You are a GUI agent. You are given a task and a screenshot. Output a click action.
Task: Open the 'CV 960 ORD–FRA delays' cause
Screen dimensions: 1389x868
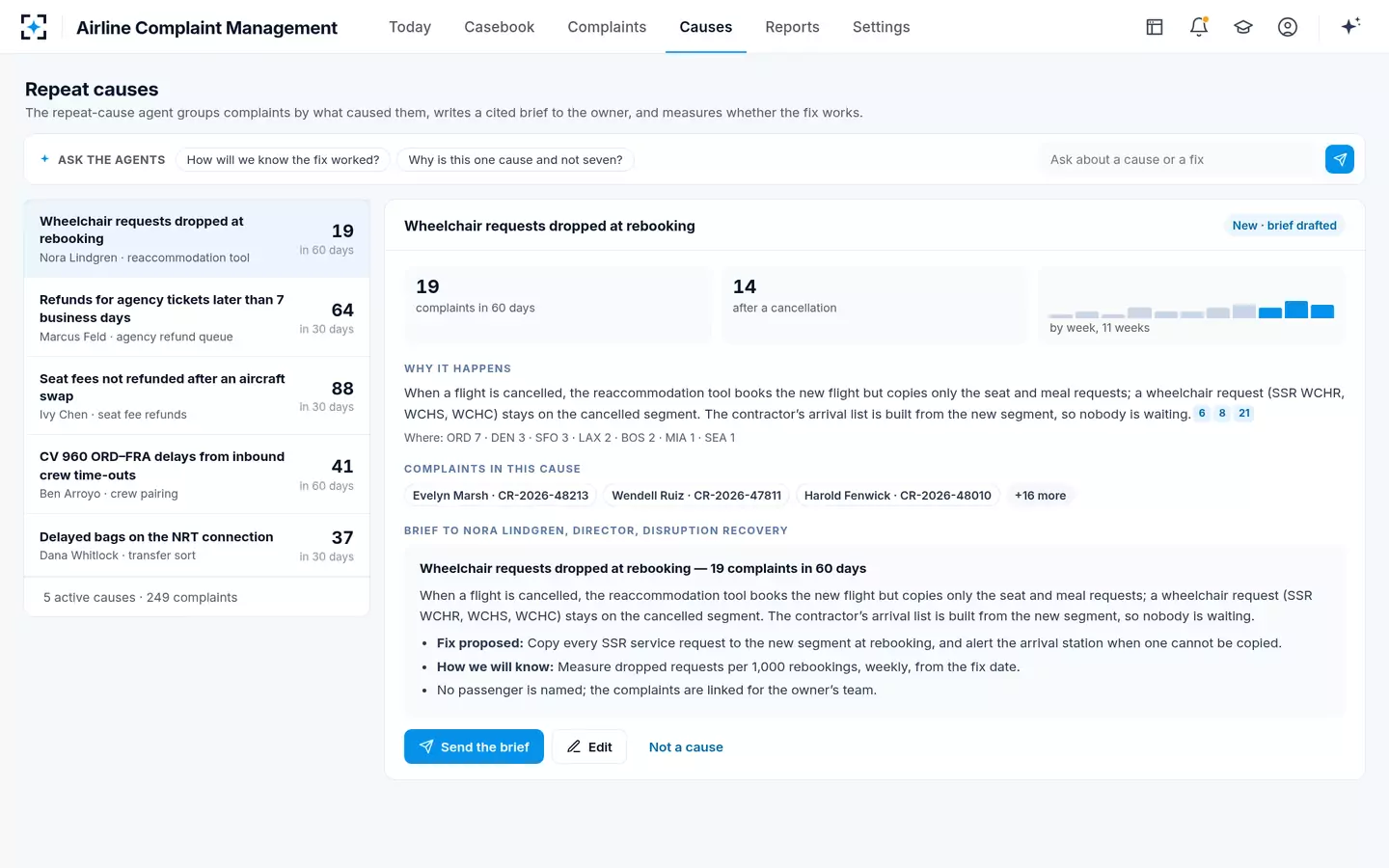point(197,475)
